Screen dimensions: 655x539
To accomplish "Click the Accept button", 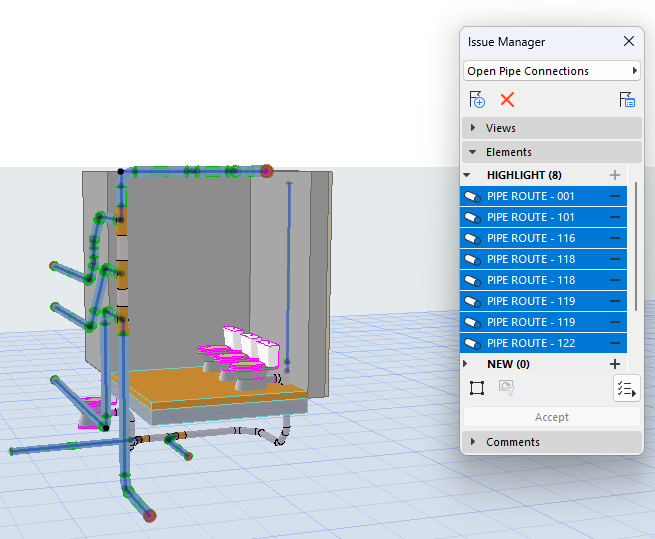I will (x=551, y=417).
